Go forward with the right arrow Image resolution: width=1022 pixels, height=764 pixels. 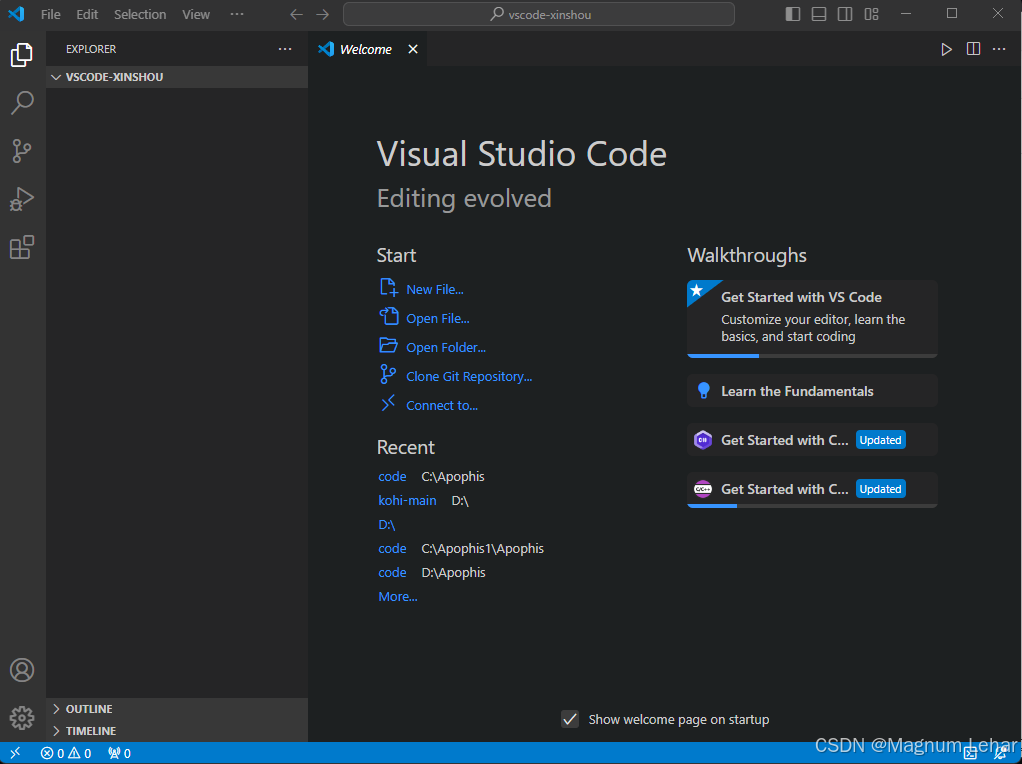point(323,14)
